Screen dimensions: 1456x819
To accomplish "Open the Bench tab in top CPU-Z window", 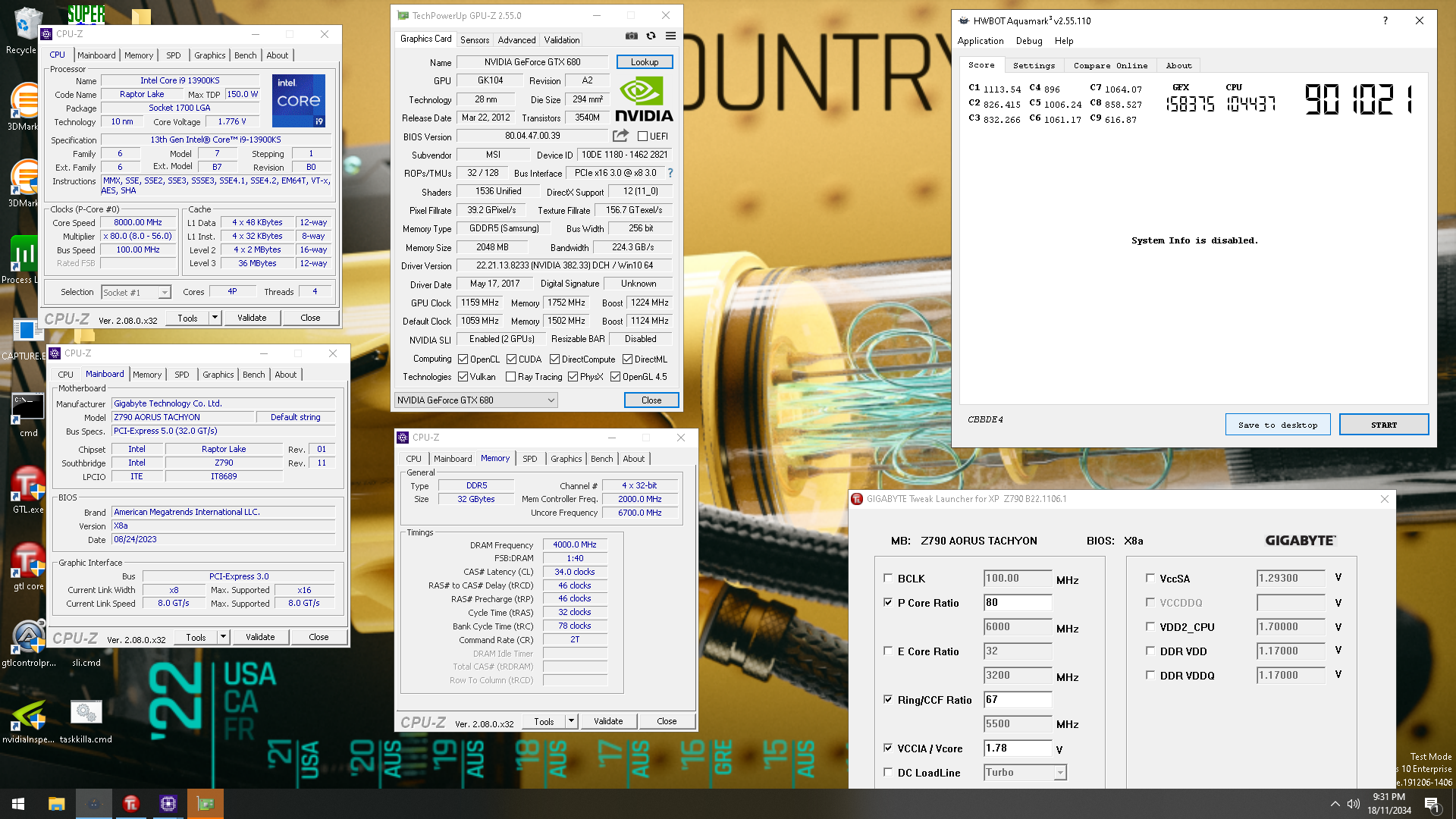I will click(245, 55).
